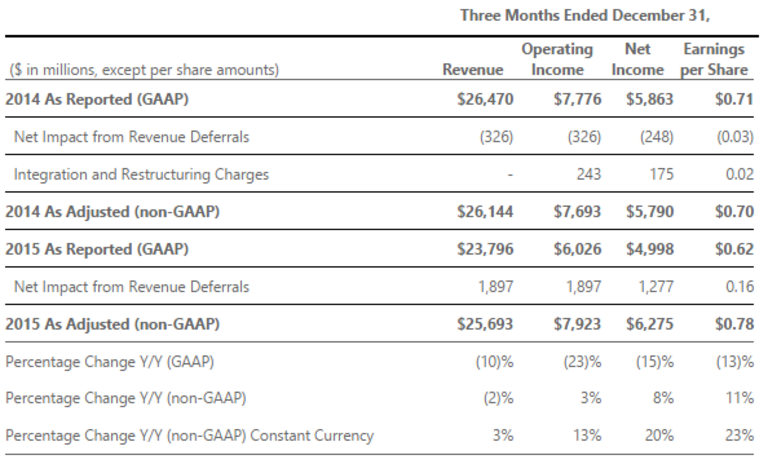Click the 2015 reported earnings per share $0.62
The image size is (768, 464).
pyautogui.click(x=733, y=249)
